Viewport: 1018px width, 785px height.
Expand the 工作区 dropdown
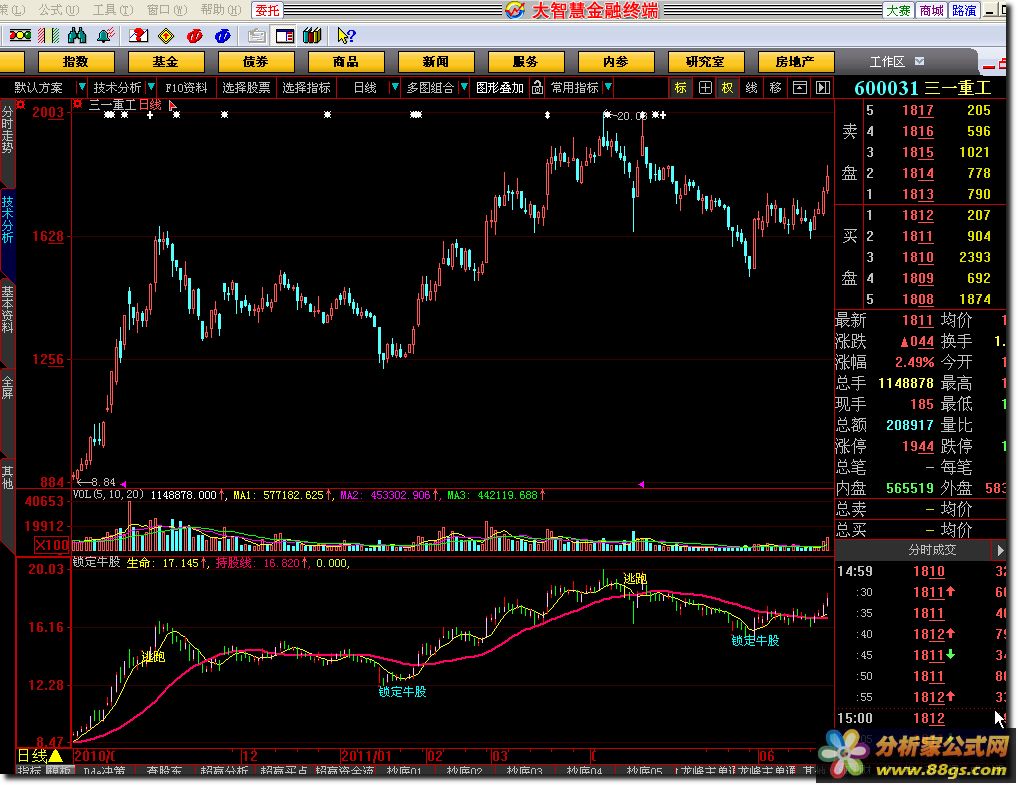point(919,61)
